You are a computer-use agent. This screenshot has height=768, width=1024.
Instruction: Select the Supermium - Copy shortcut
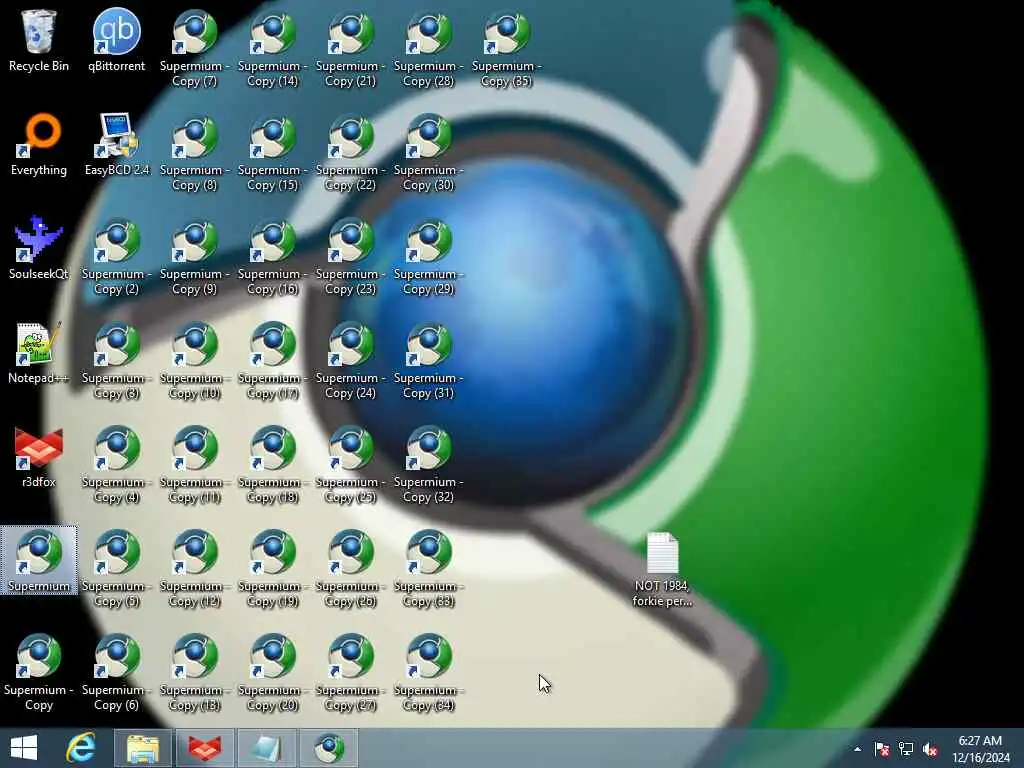[x=39, y=672]
